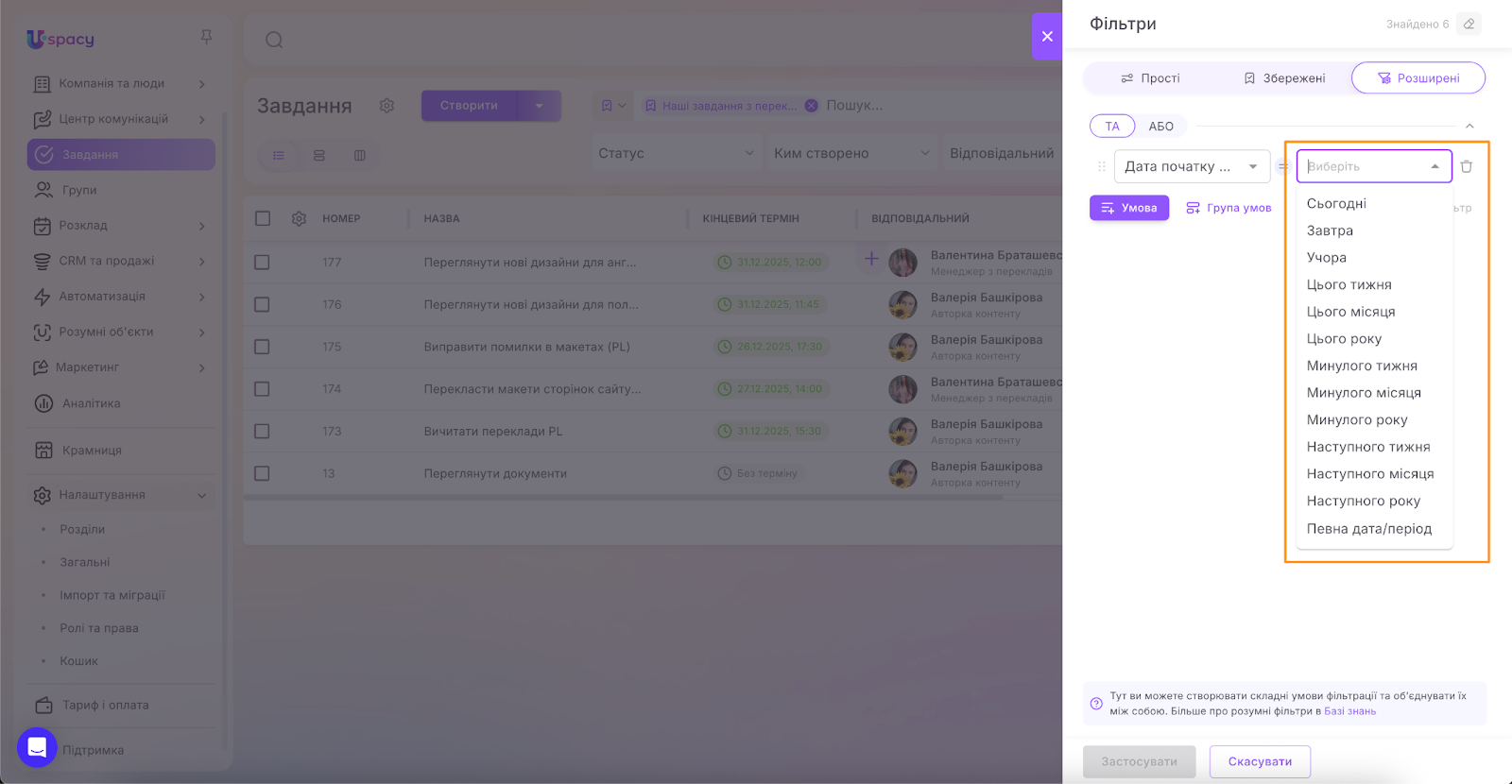Click the gear icon beside Завдання title
Image resolution: width=1512 pixels, height=784 pixels.
(387, 106)
